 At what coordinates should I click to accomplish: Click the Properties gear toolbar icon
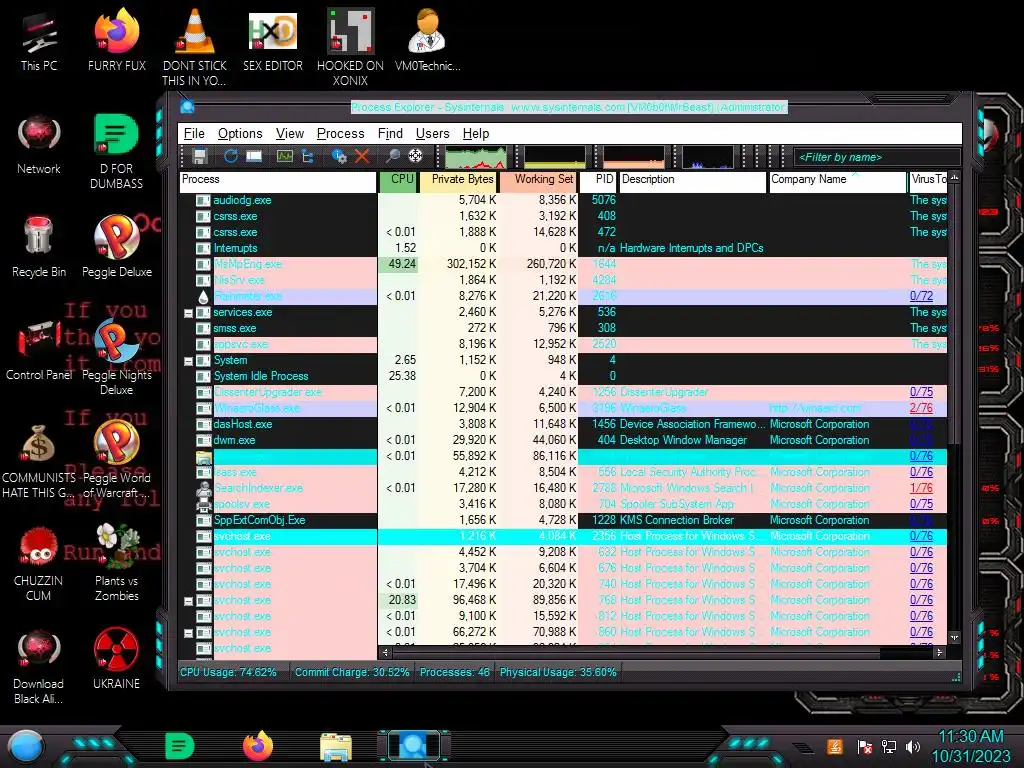[x=339, y=156]
